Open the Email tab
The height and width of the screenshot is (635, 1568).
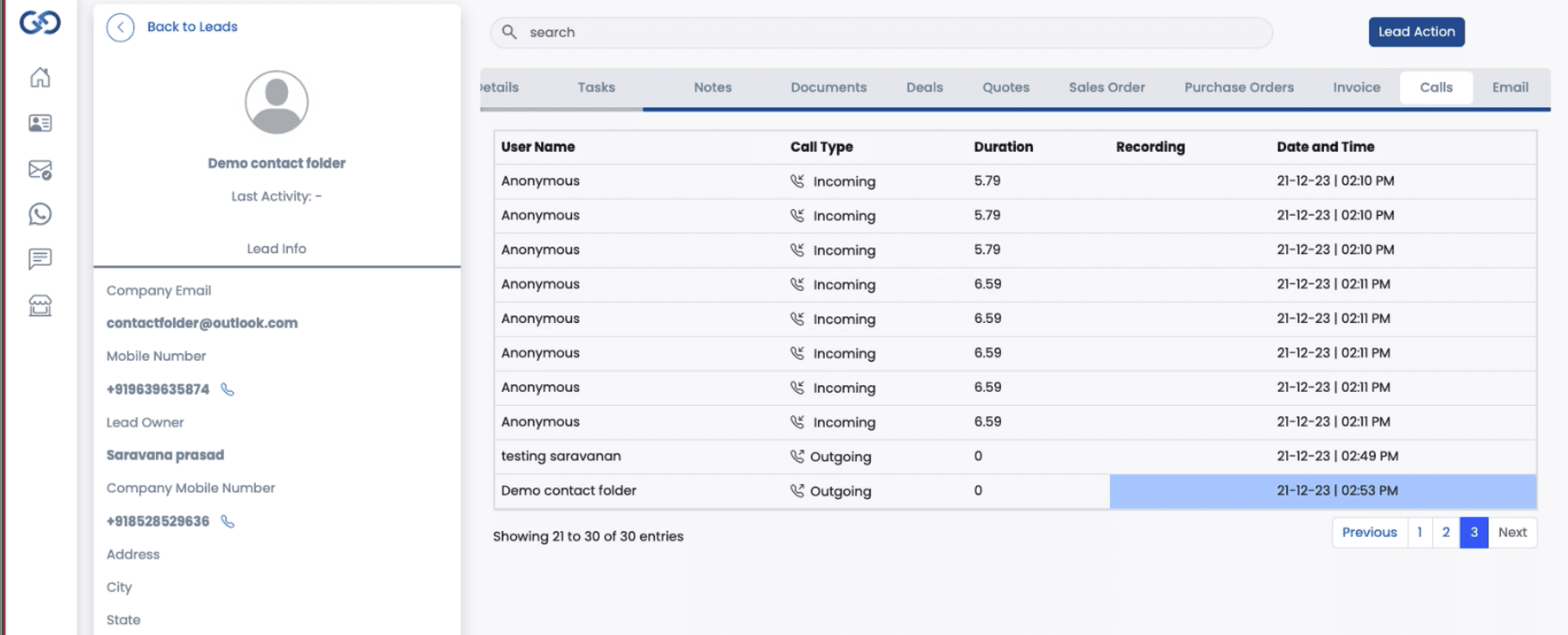1509,87
